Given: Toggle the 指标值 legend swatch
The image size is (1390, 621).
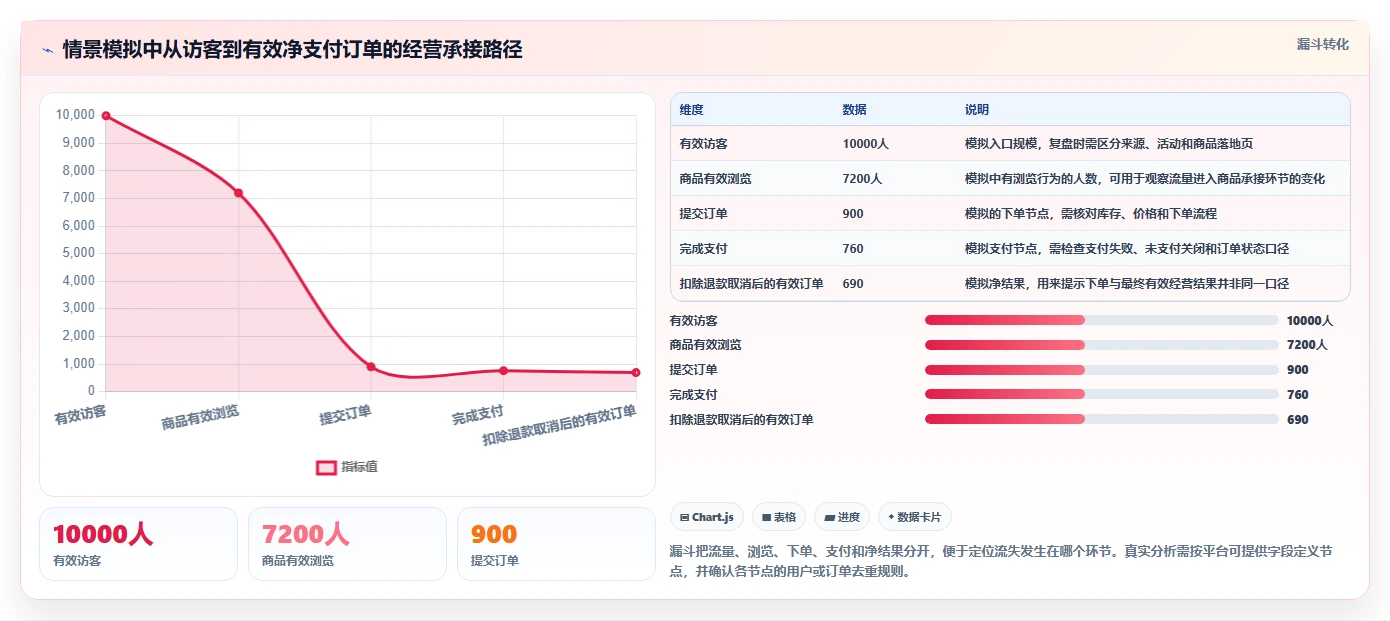Looking at the screenshot, I should (x=326, y=467).
